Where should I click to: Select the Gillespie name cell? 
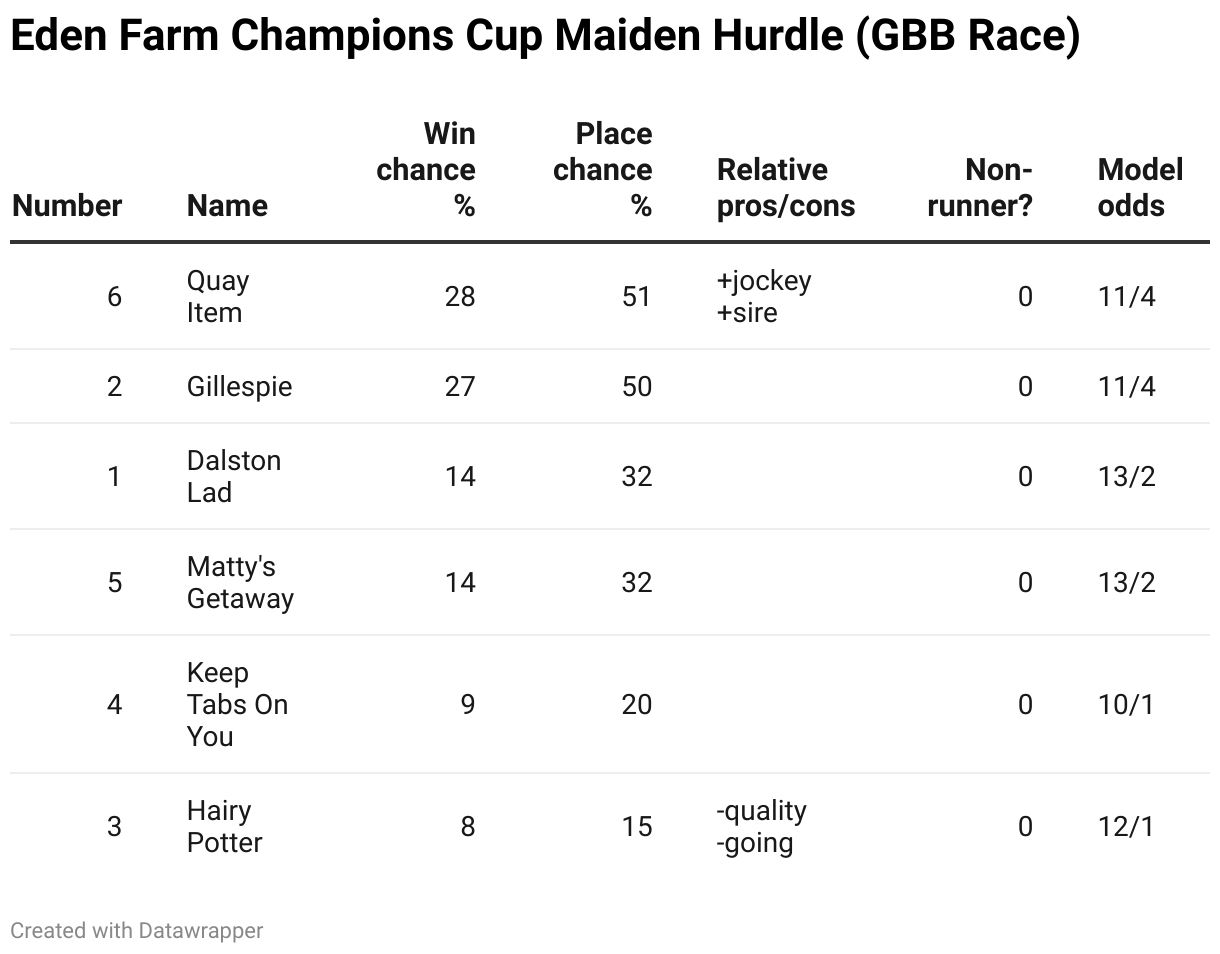(240, 386)
